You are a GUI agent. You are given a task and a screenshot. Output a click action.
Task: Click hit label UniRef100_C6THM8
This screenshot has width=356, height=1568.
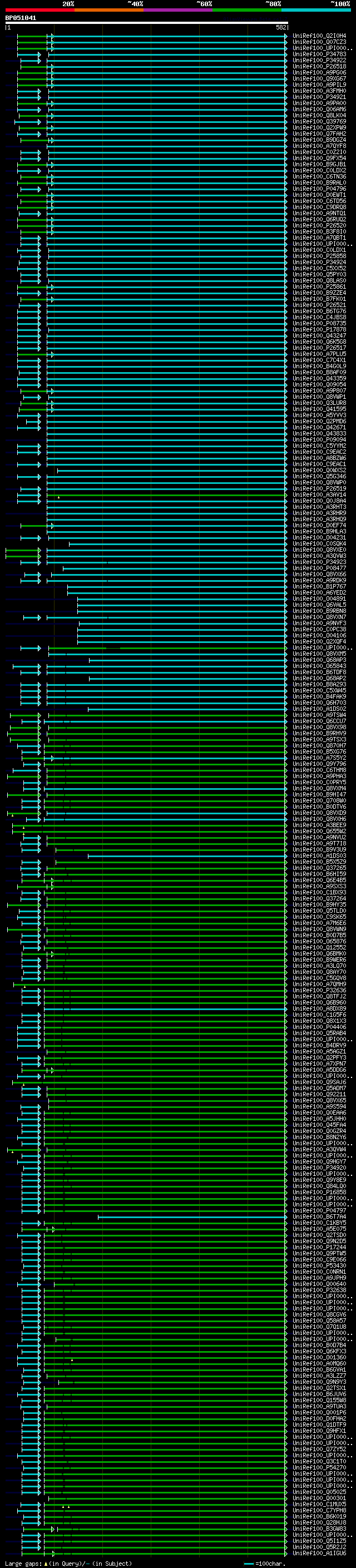pos(319,770)
